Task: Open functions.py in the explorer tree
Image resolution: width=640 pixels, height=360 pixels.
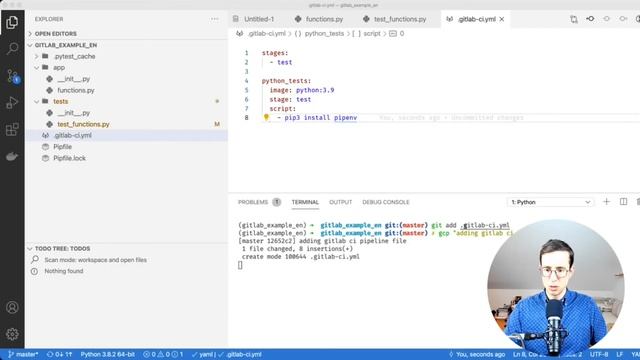Action: point(127,90)
